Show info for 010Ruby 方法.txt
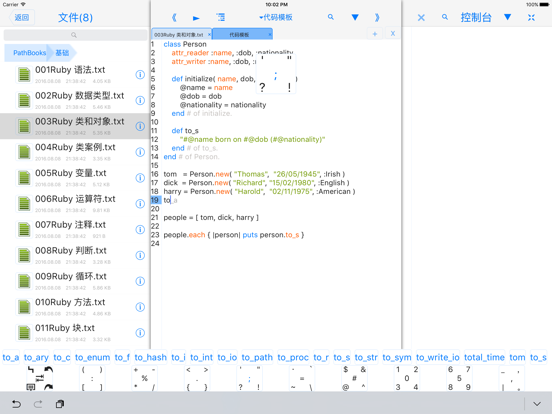Screen dimensions: 552x414 click(x=140, y=307)
